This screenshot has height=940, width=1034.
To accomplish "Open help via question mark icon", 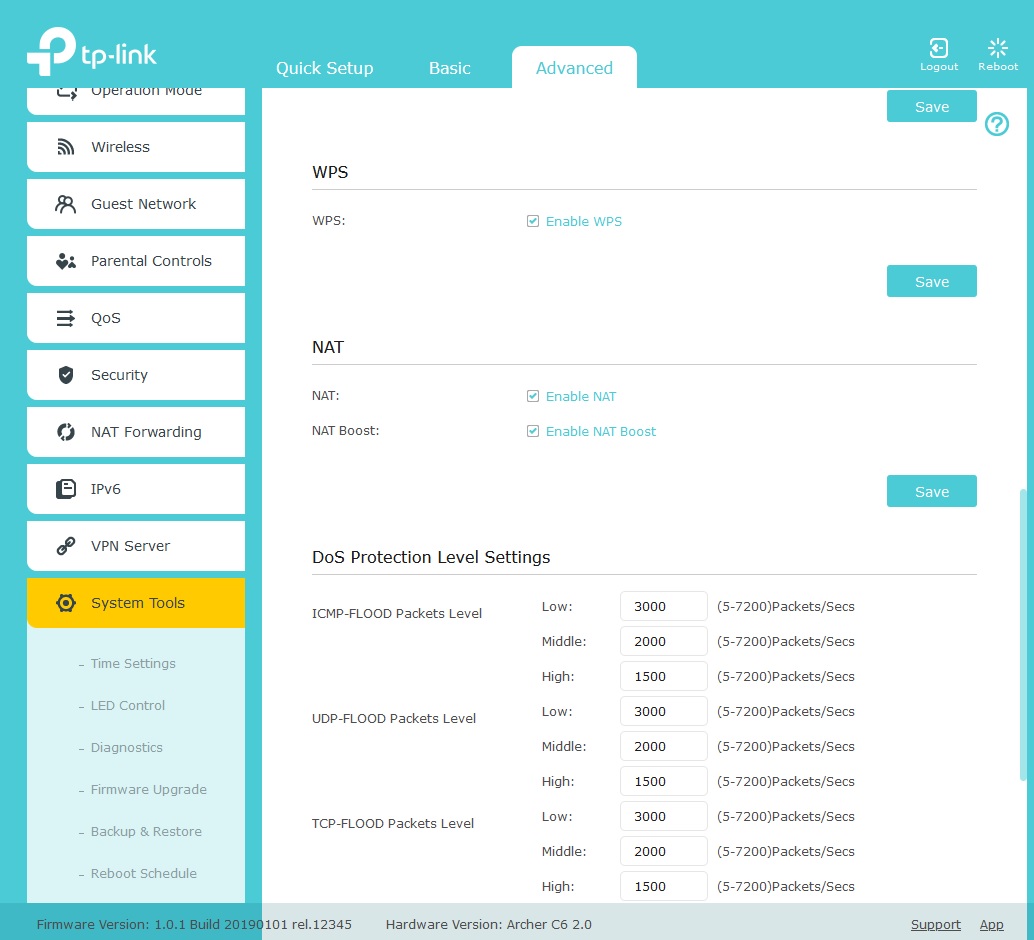I will tap(996, 124).
